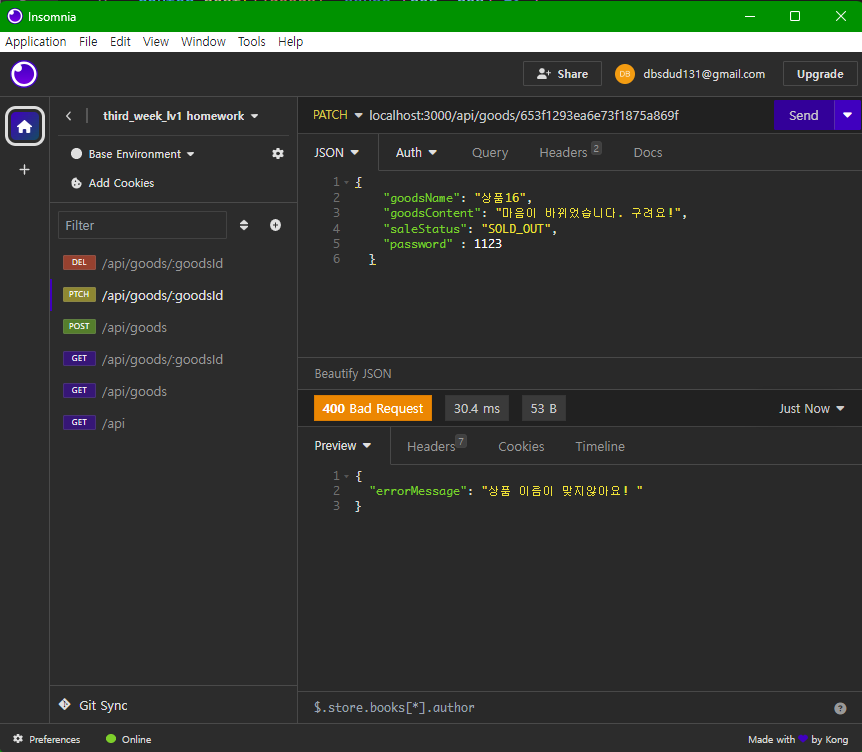
Task: Click the "password" key in request body
Action: pos(418,244)
